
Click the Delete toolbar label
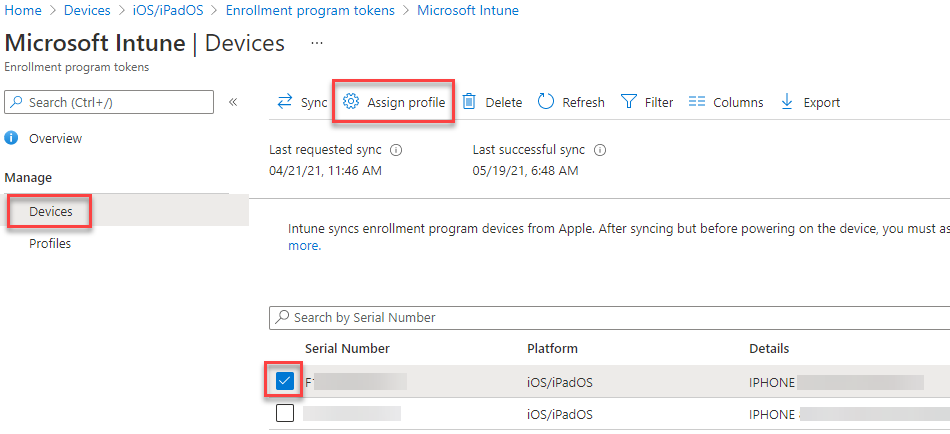coord(503,102)
